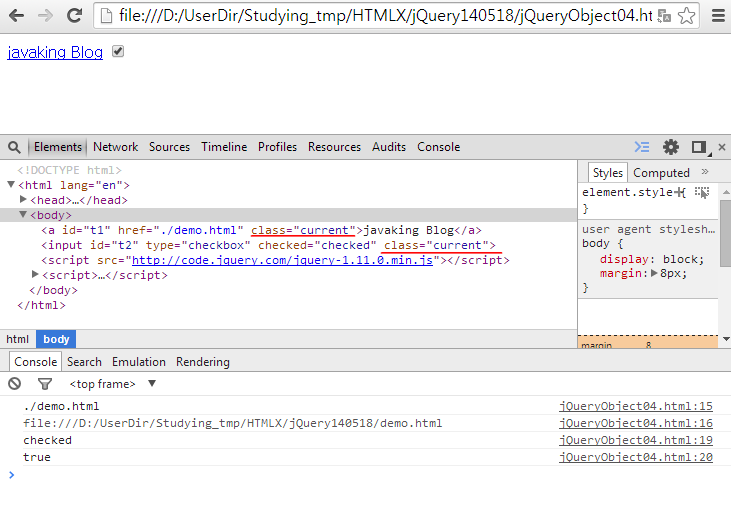This screenshot has width=731, height=510.
Task: Open the Sources tab
Action: (x=169, y=147)
